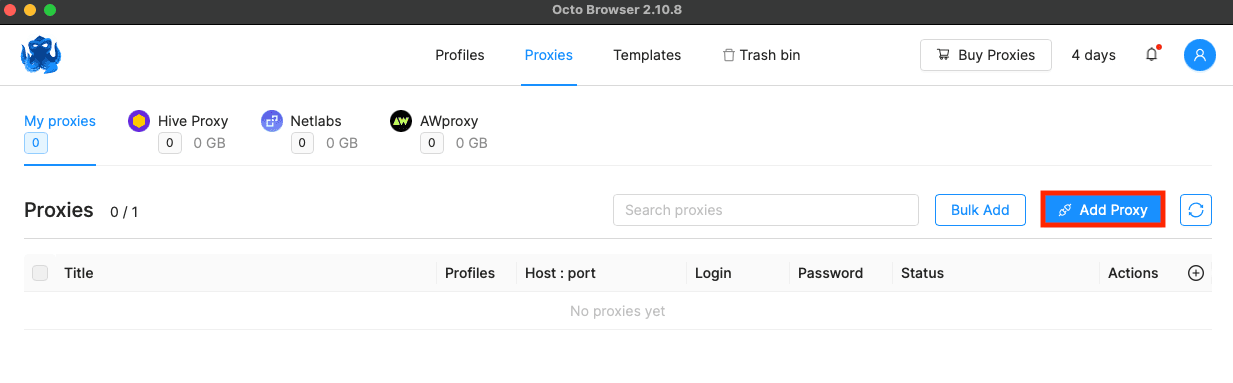Click the Password column header
Viewport: 1233px width, 383px height.
[x=830, y=273]
